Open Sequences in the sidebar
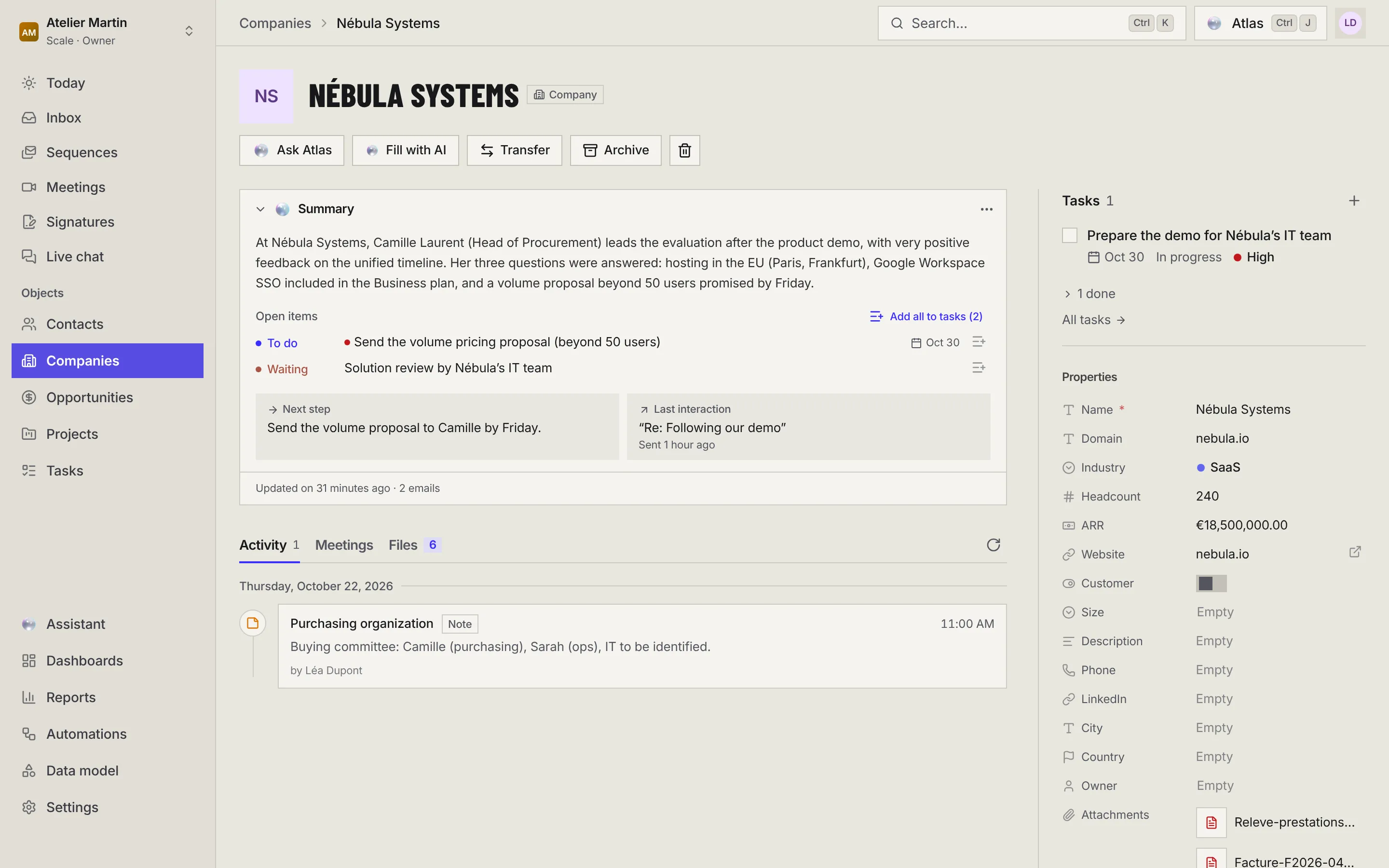Viewport: 1389px width, 868px height. pos(108,152)
